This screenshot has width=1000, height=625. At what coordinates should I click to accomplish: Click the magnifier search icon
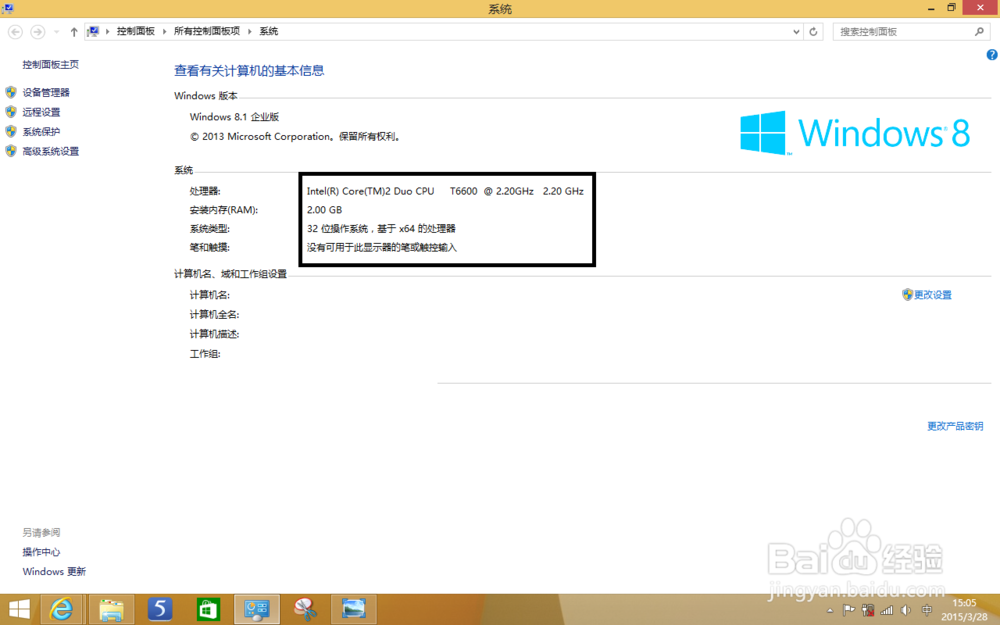[980, 31]
